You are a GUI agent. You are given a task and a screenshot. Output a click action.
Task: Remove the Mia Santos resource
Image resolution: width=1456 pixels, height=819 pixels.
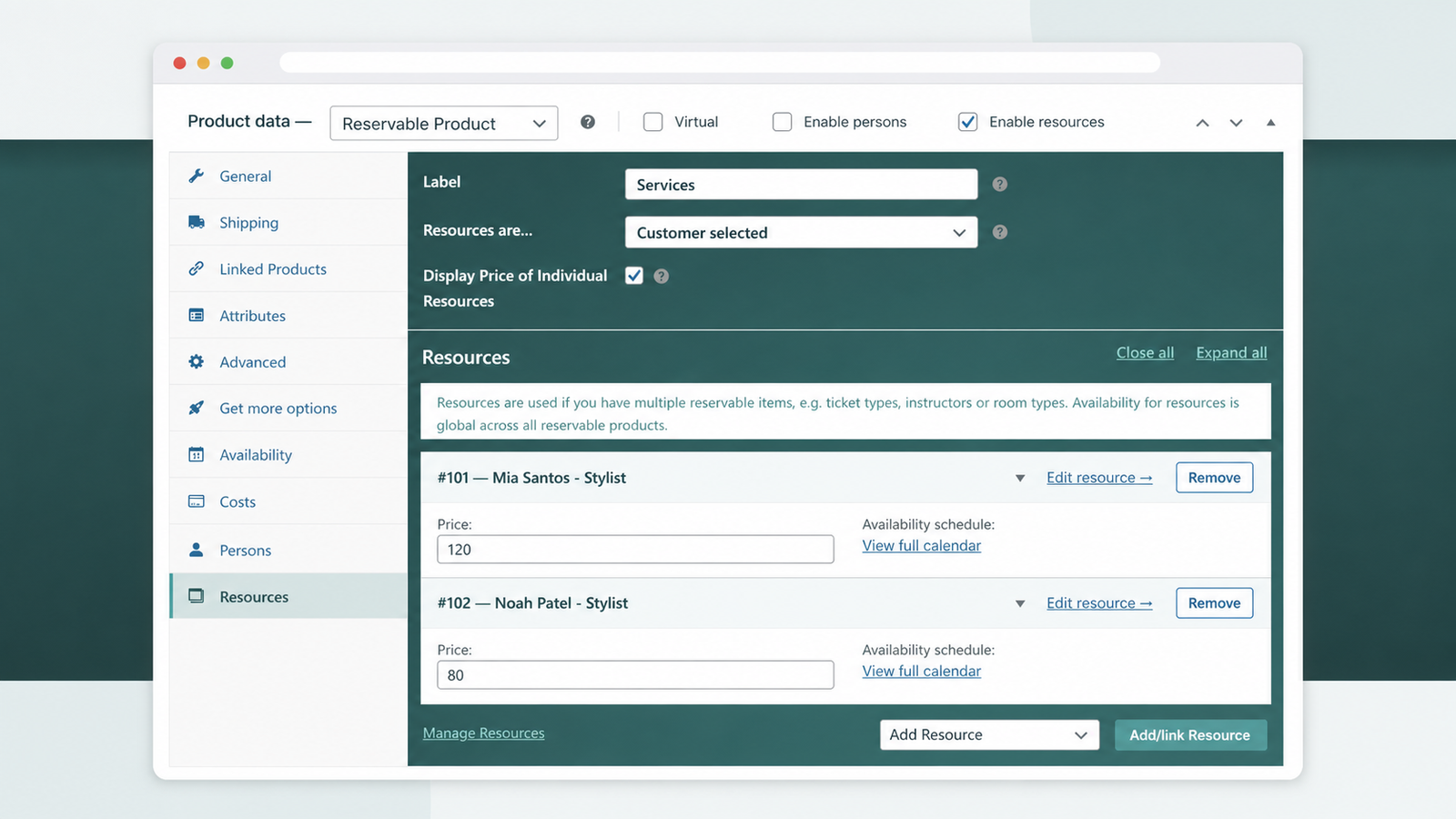[x=1214, y=478]
